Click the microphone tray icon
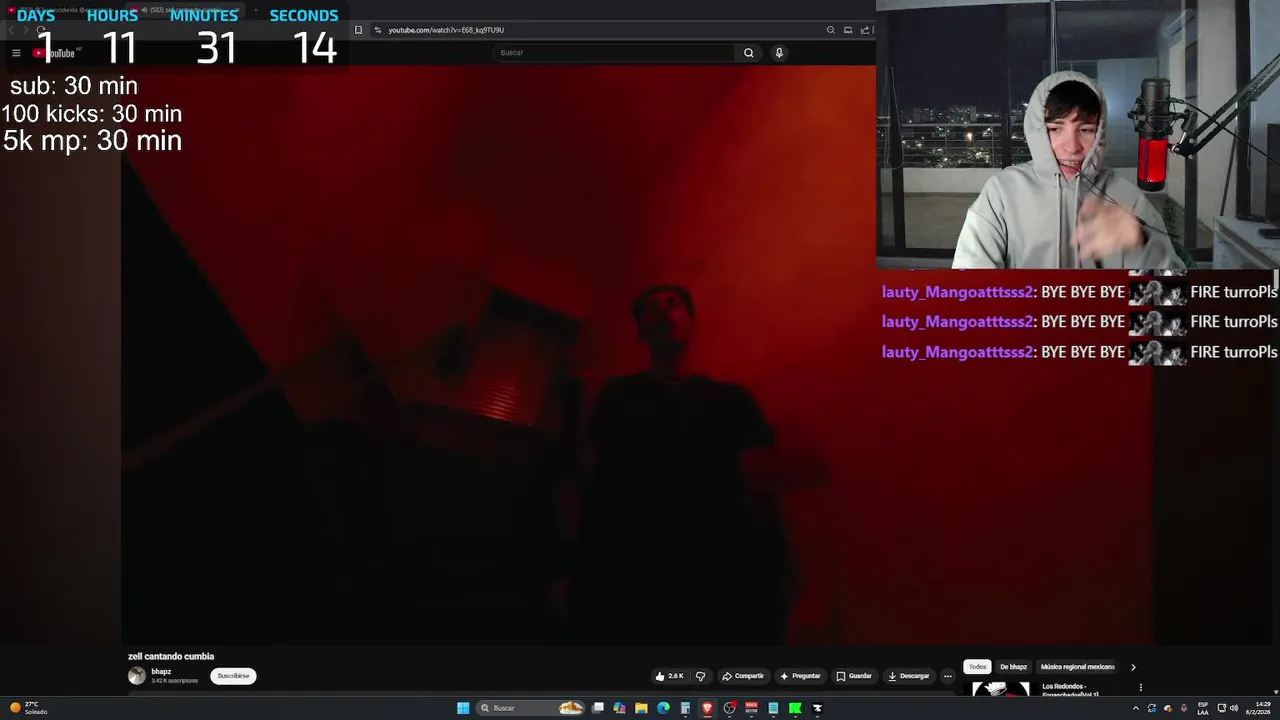 click(1184, 708)
